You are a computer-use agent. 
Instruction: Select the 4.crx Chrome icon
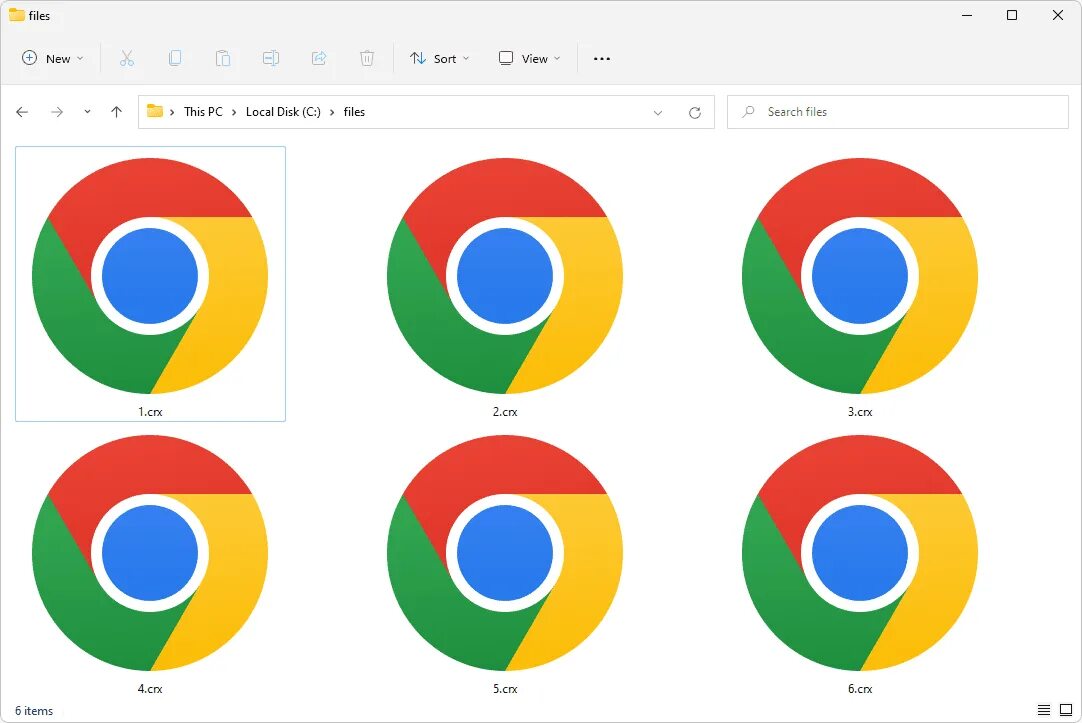(150, 553)
